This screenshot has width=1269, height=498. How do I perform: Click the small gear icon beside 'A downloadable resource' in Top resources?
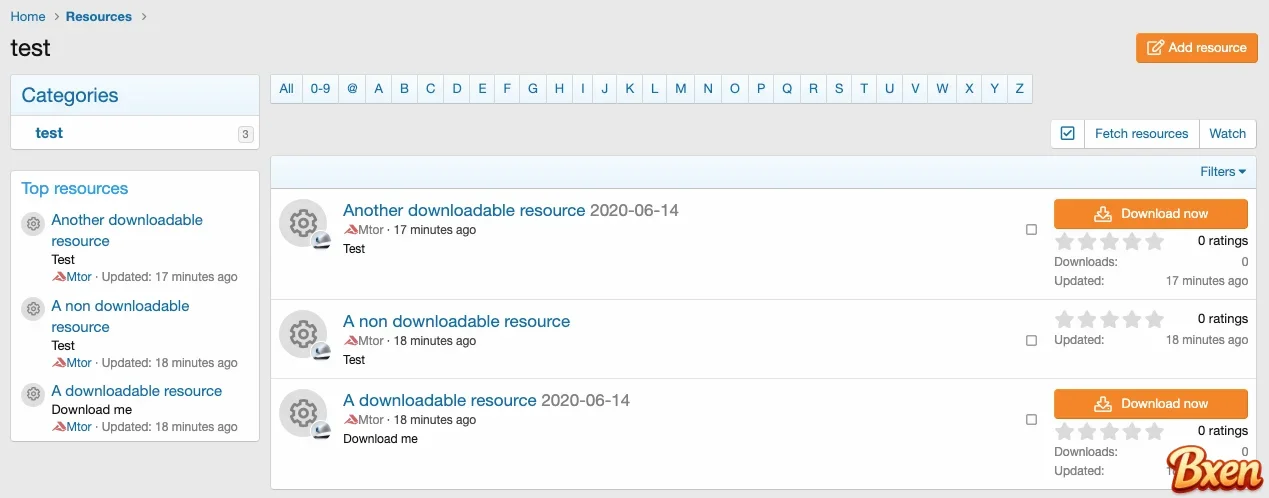33,394
